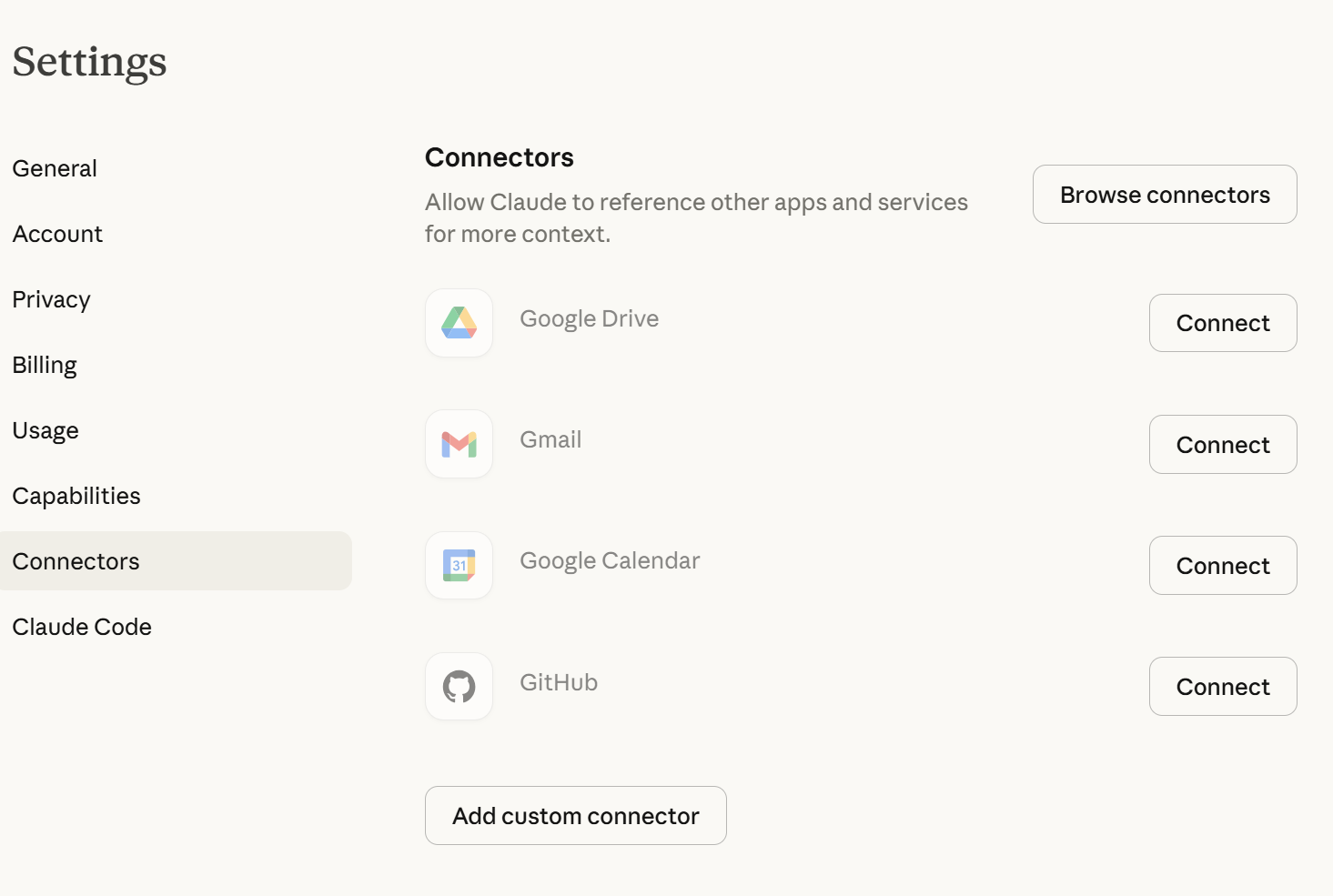Open the General settings section
1333x896 pixels.
click(55, 167)
